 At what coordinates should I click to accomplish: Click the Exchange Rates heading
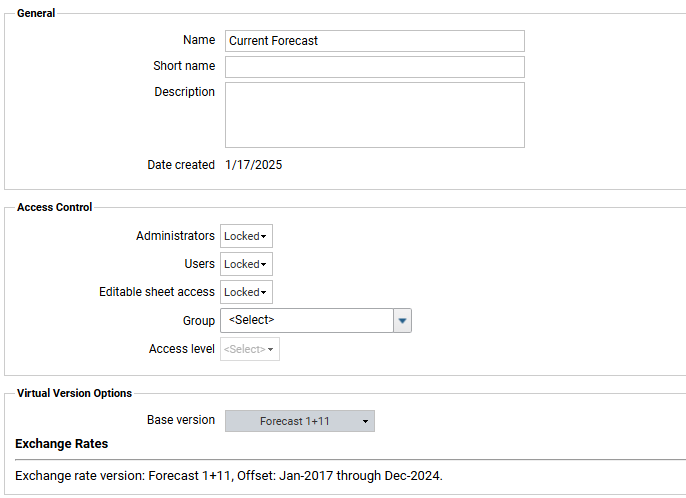click(x=62, y=444)
